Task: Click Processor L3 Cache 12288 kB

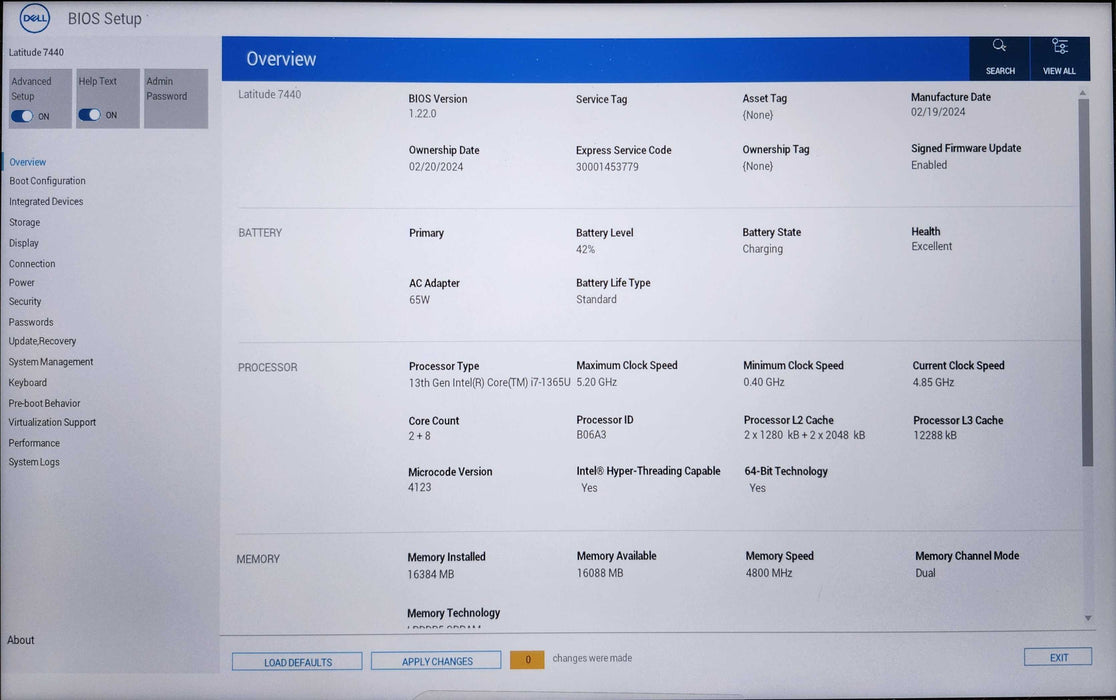Action: [935, 435]
